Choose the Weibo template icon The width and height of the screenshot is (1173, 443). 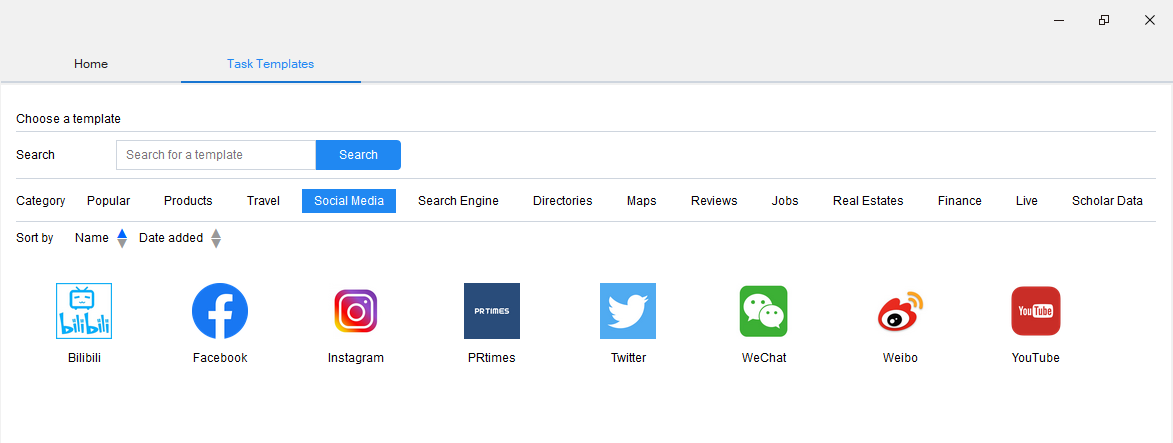[900, 311]
